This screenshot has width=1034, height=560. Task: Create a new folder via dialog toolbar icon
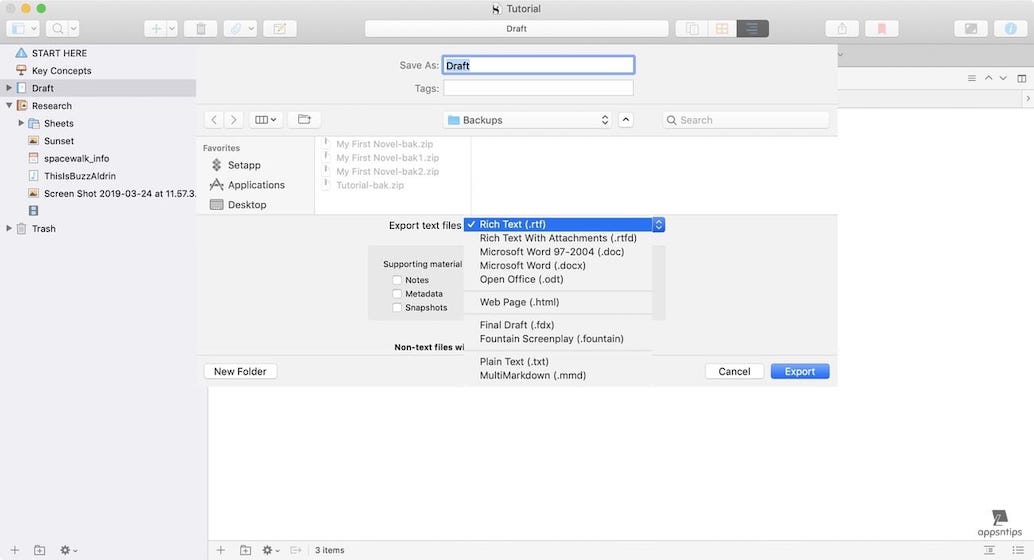(x=304, y=120)
